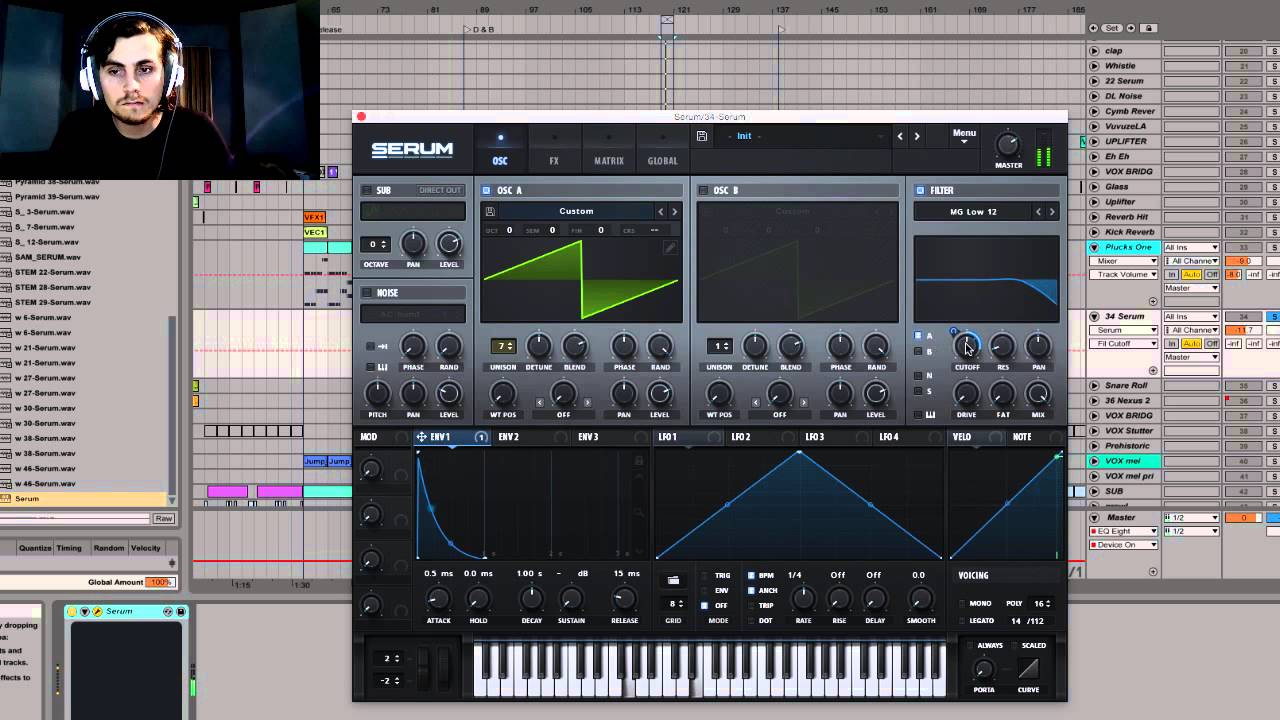
Task: Select next filter type arrow
Action: tap(1052, 211)
